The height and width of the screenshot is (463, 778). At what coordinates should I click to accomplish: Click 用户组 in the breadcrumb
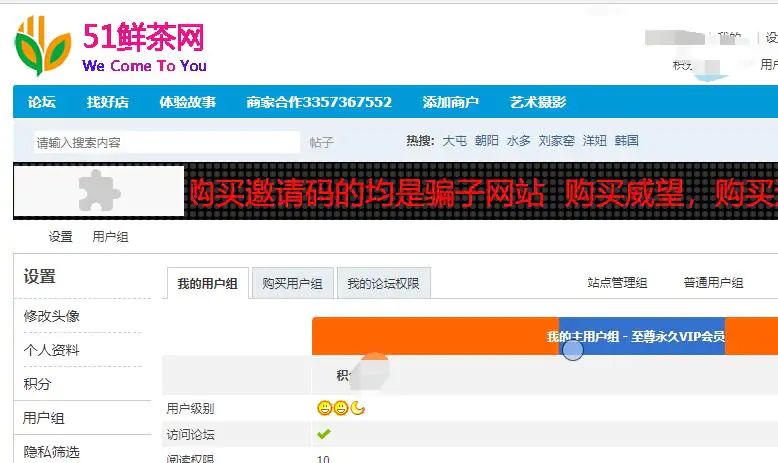tap(110, 237)
